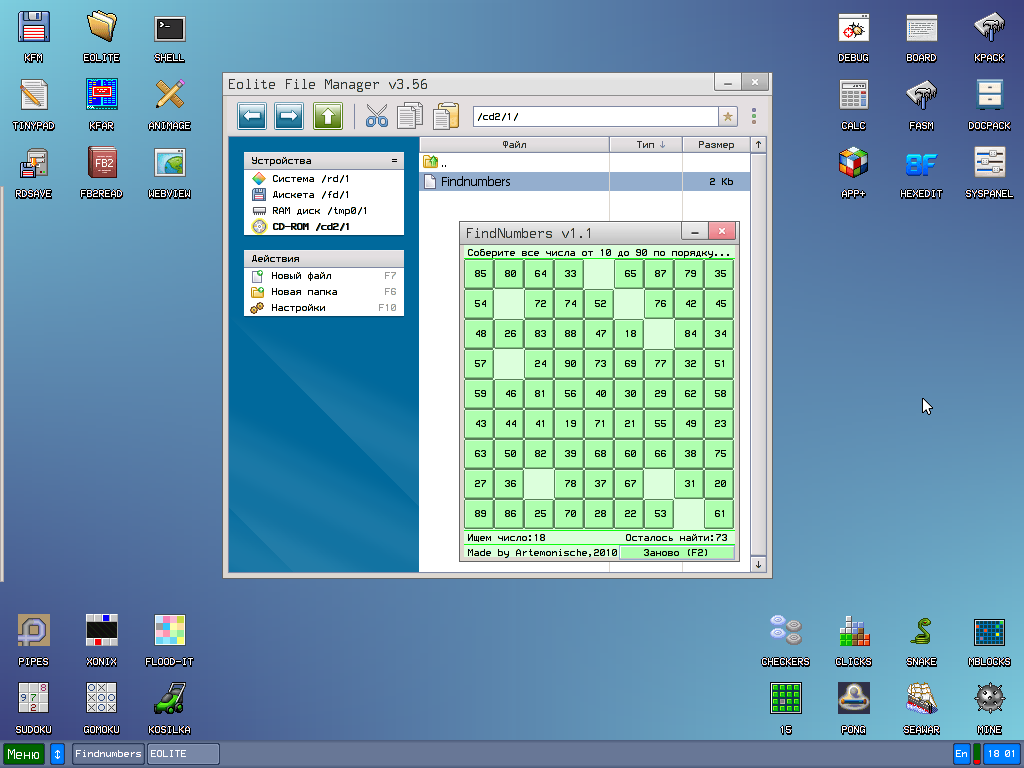Toggle the favorite star next to path
1024x768 pixels.
(728, 117)
